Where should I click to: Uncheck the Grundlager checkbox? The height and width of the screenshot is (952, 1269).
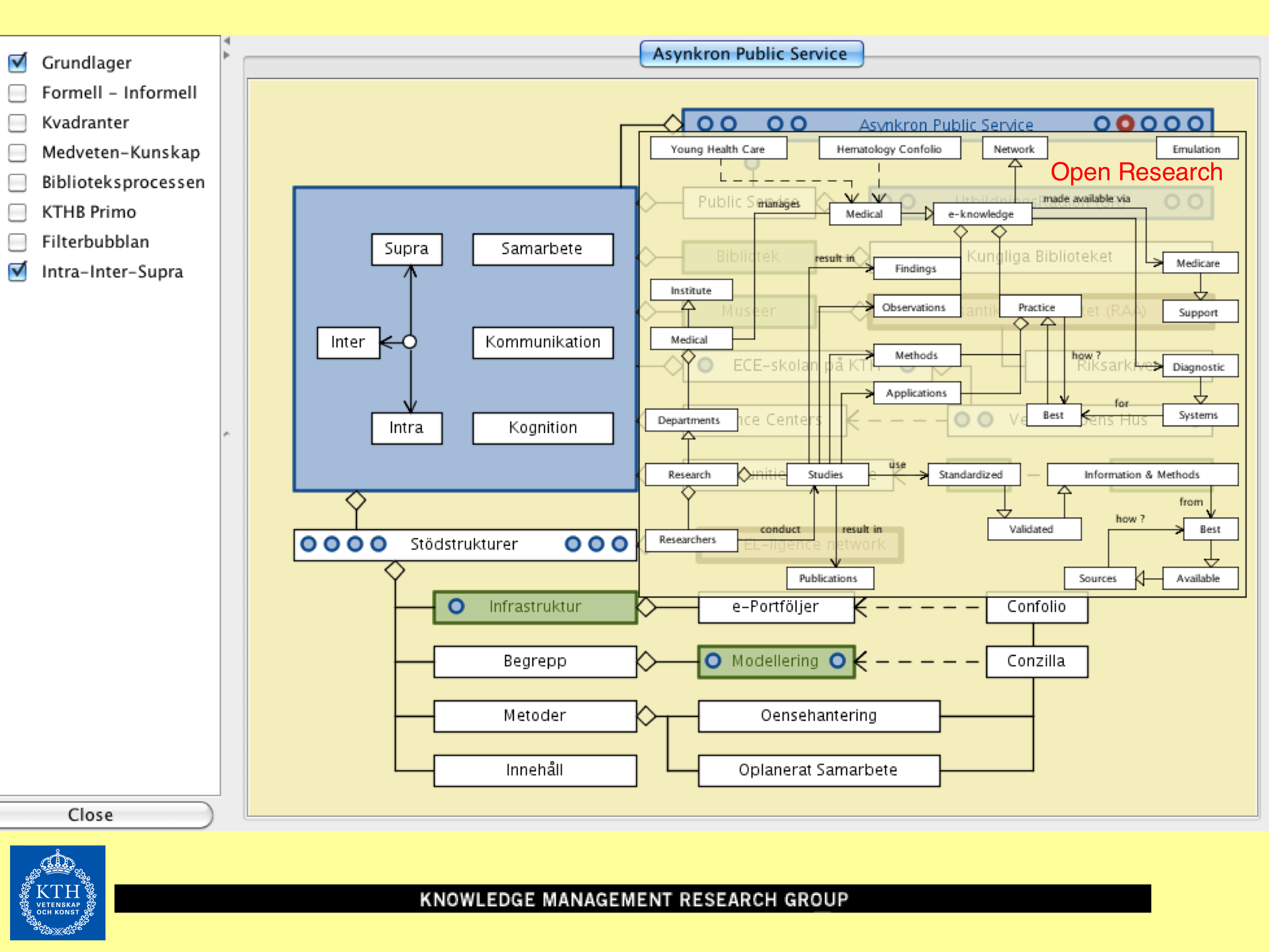[18, 63]
